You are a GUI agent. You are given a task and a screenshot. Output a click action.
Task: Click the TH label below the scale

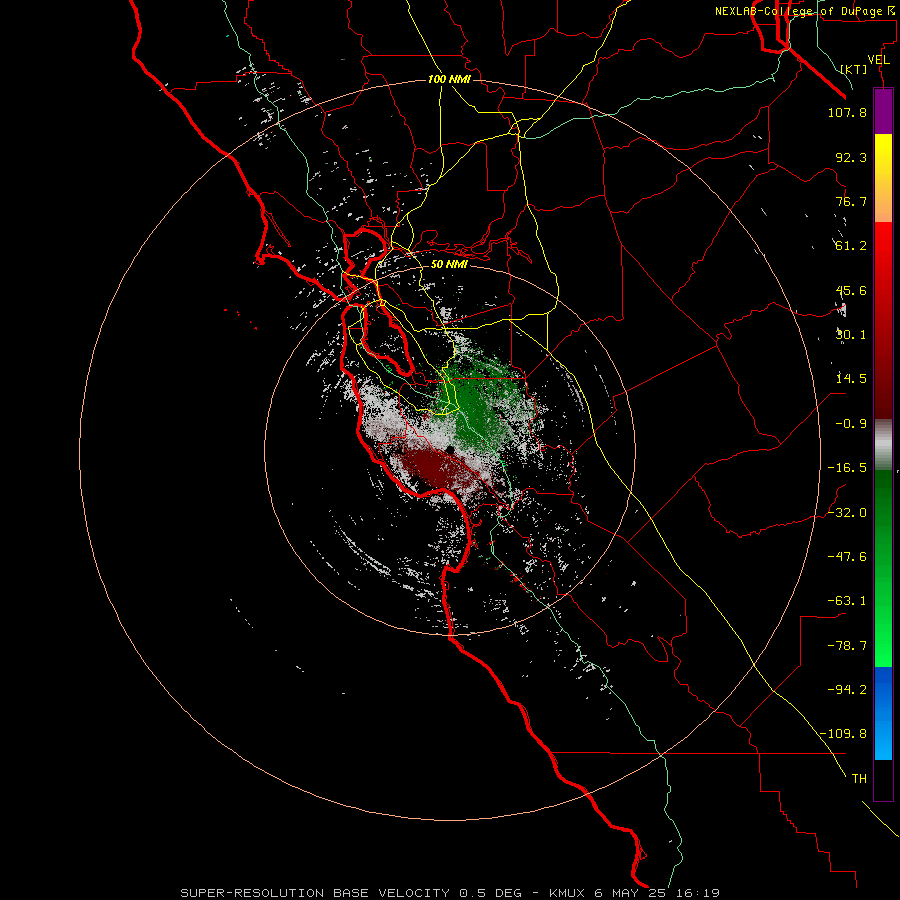(x=859, y=779)
